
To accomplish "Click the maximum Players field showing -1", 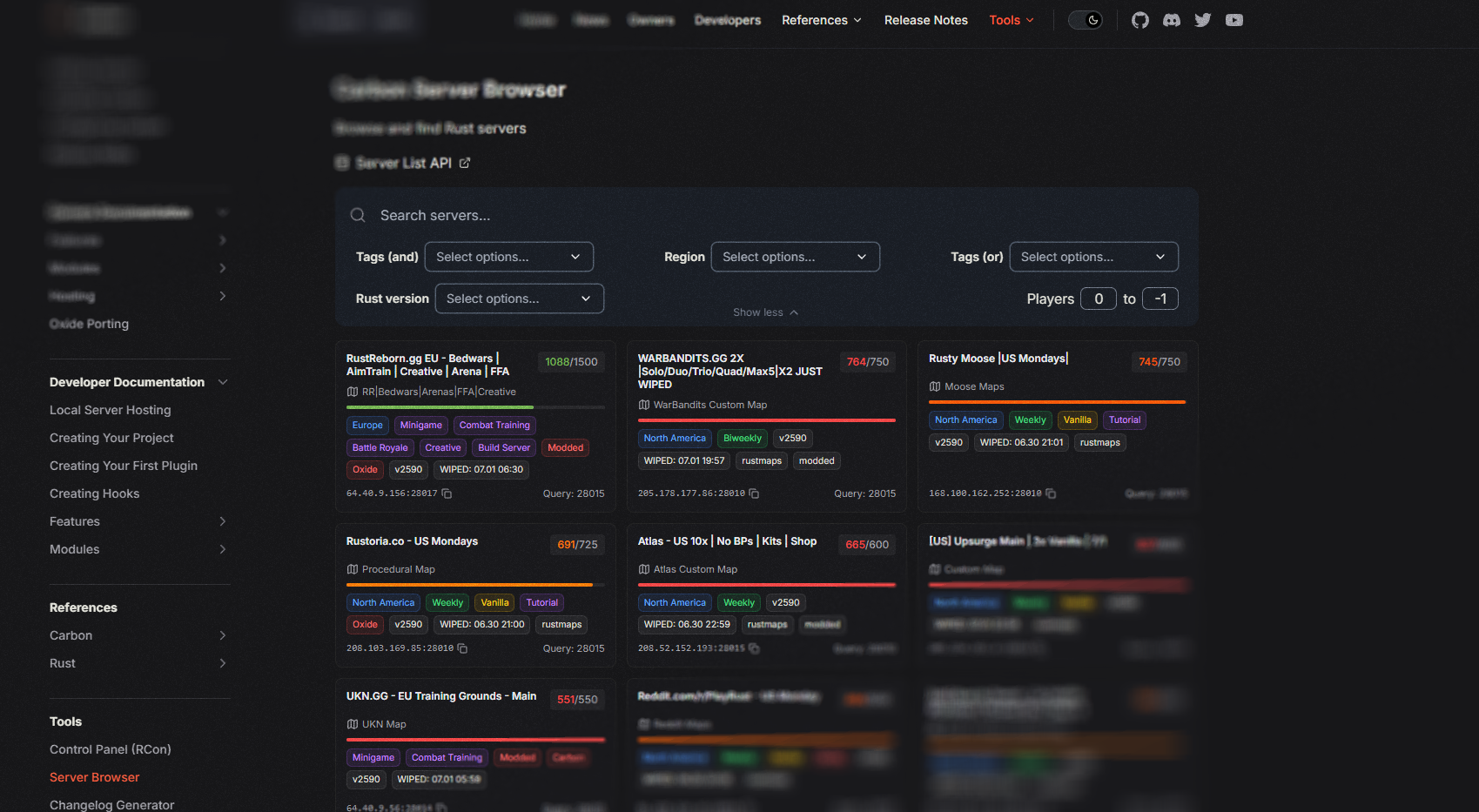I will pos(1160,299).
